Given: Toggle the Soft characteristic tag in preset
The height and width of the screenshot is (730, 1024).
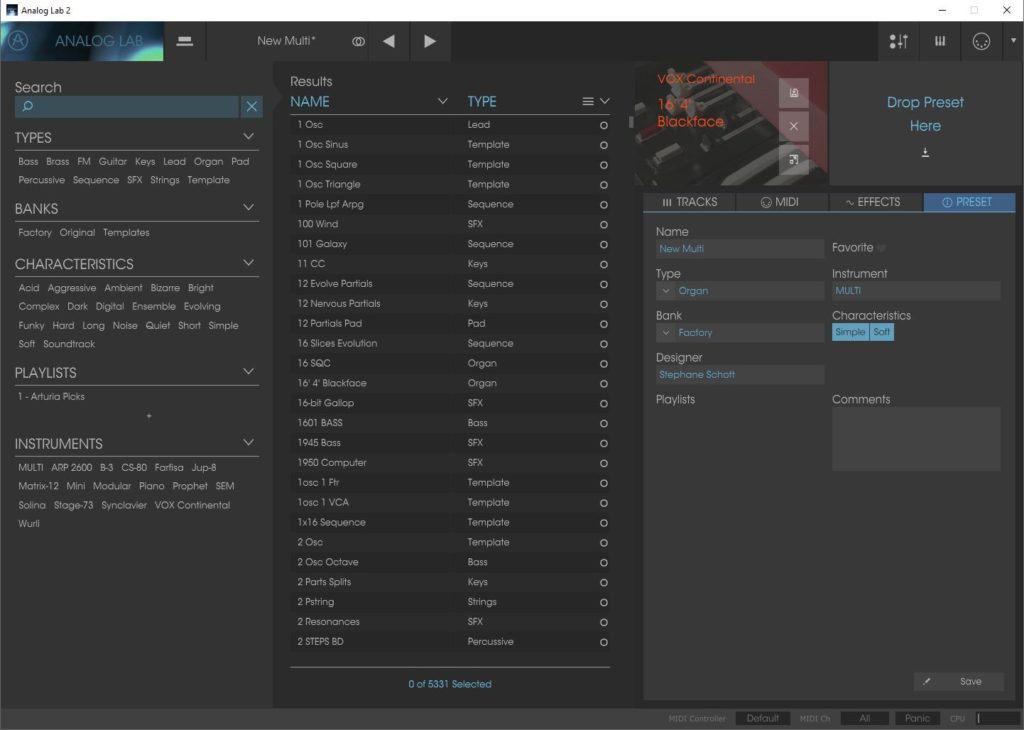Looking at the screenshot, I should [882, 332].
